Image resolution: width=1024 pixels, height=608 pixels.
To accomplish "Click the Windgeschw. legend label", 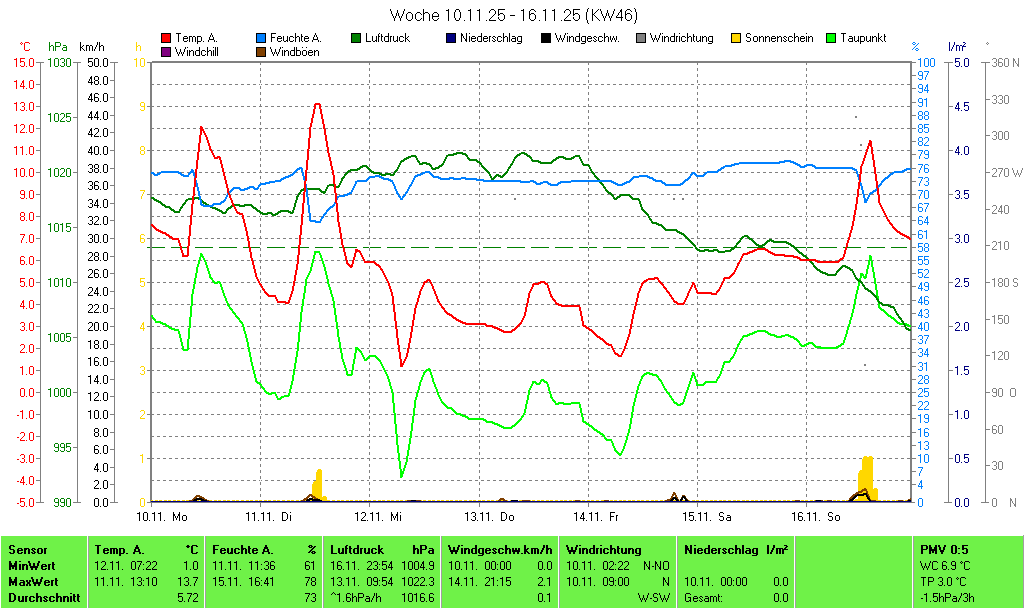I will pyautogui.click(x=587, y=38).
